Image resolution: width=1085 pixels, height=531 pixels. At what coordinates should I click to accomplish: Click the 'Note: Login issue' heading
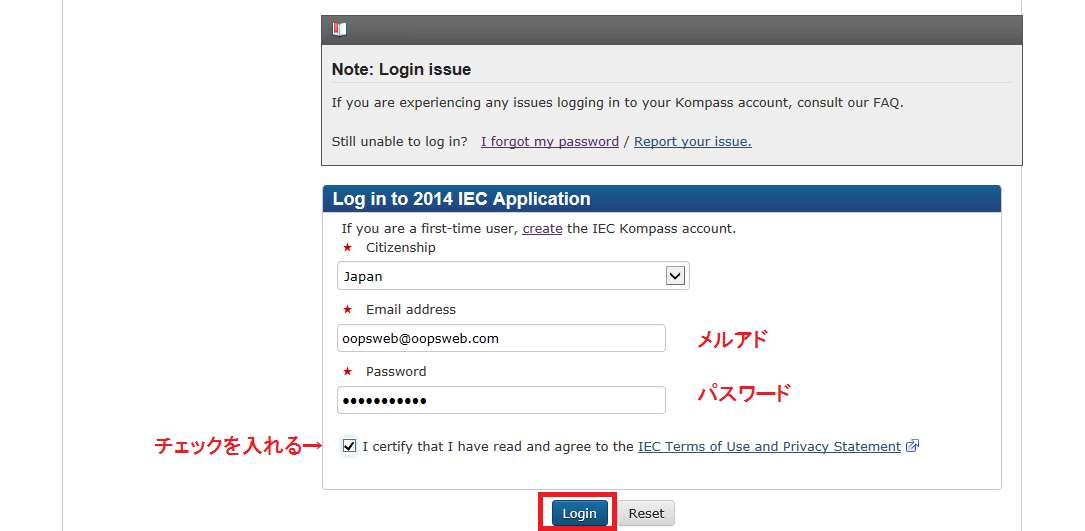coord(401,69)
